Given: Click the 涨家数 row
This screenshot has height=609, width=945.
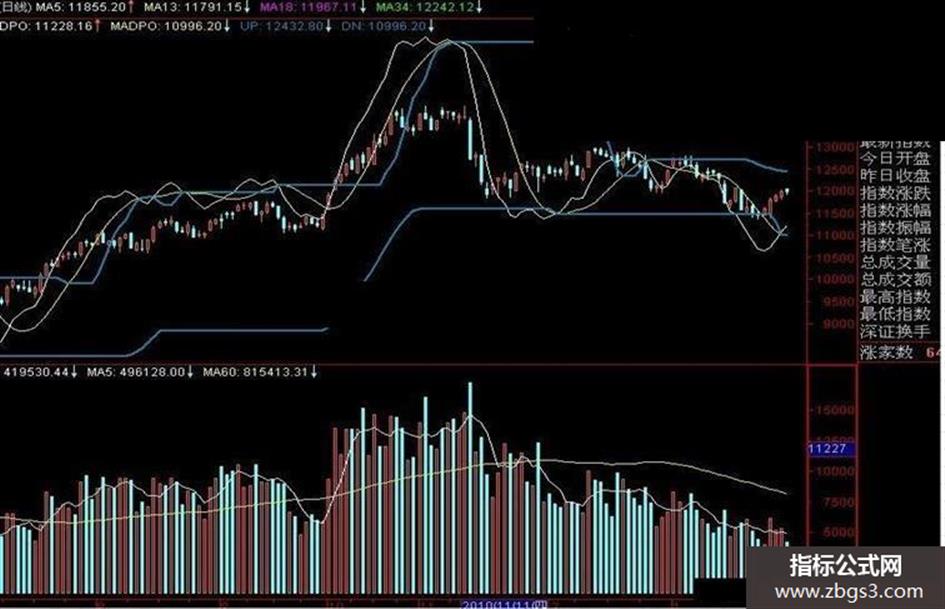Looking at the screenshot, I should 900,353.
